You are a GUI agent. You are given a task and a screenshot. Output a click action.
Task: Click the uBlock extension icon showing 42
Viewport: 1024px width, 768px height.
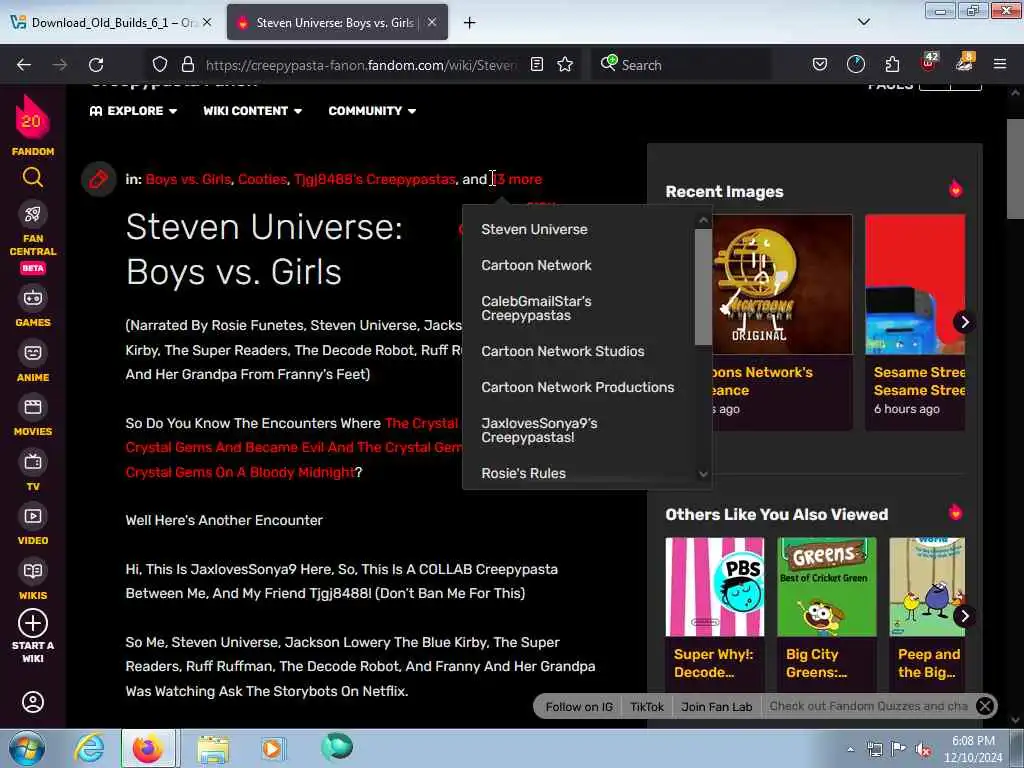(929, 63)
